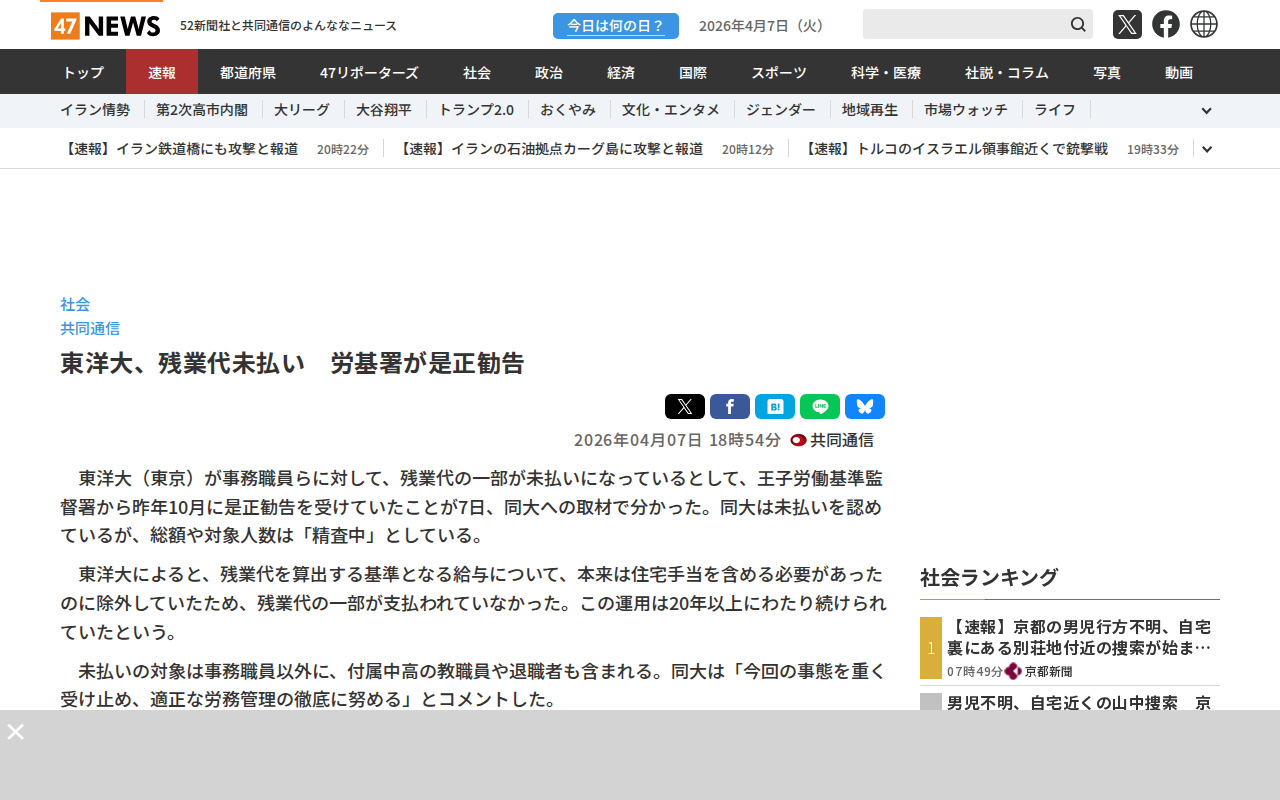Open the 国際 nav tab
1280x800 pixels.
[x=693, y=72]
